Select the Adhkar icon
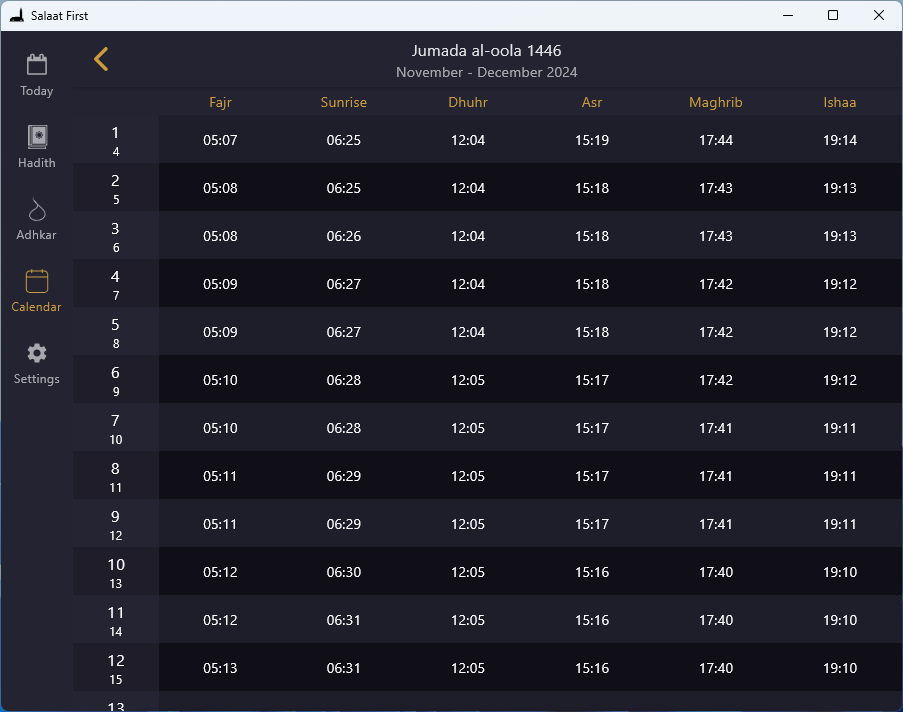Image resolution: width=903 pixels, height=712 pixels. (x=36, y=219)
